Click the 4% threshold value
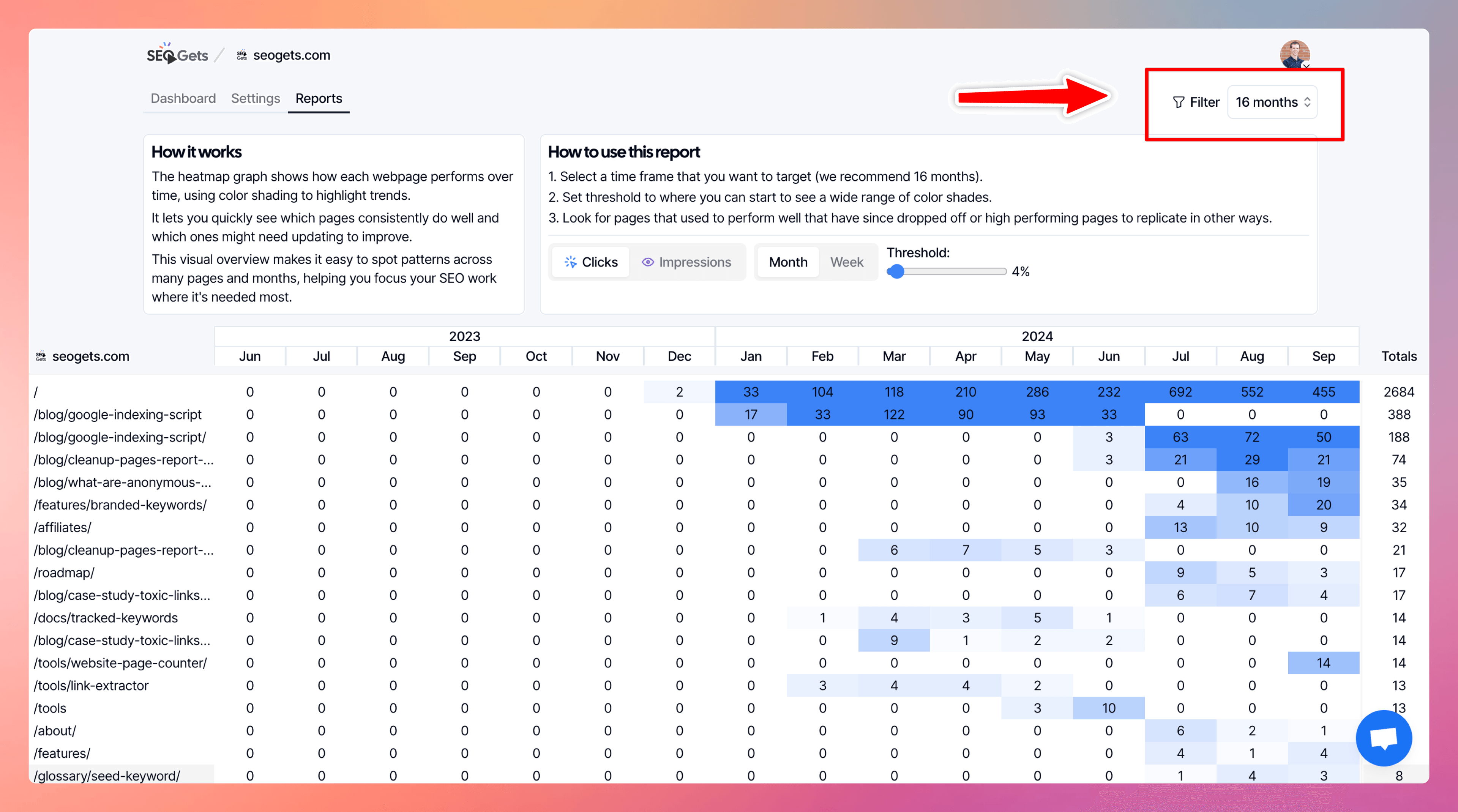Screen dimensions: 1458x812 pos(1021,271)
